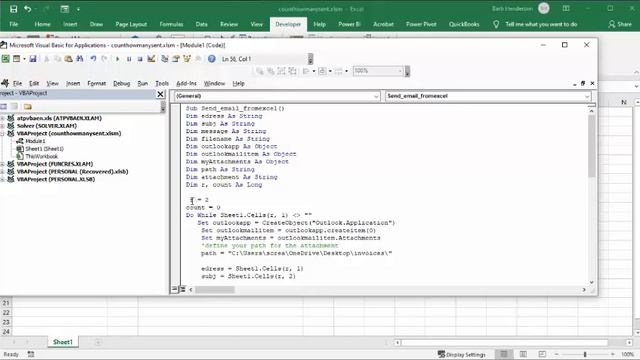Viewport: 640px width, 360px height.
Task: Click the Break pause icon
Action: point(129,59)
